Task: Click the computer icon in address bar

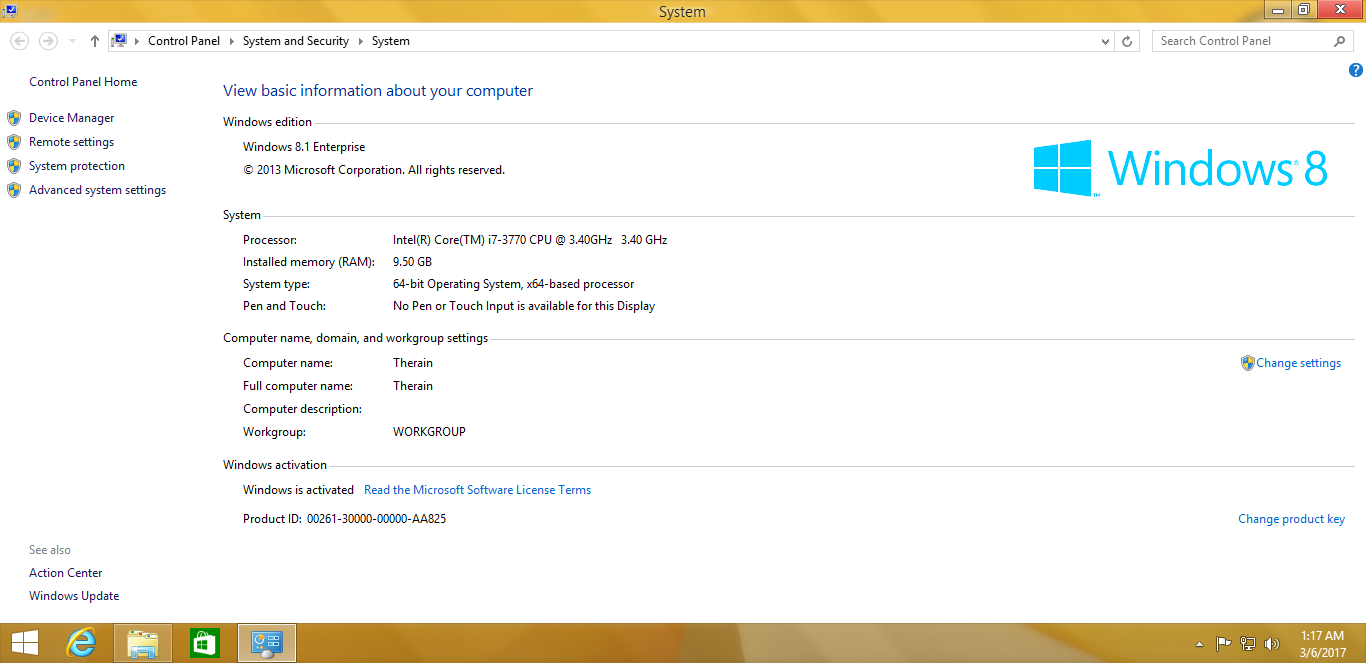Action: pos(120,41)
